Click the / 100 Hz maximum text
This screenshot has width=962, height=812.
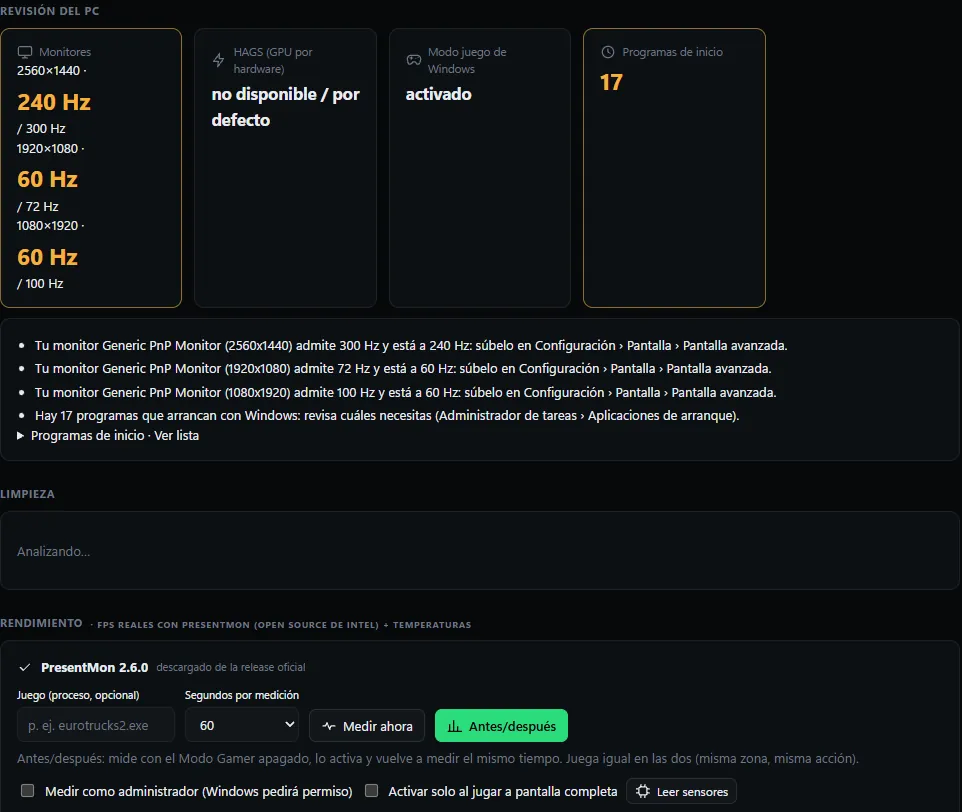[x=40, y=284]
